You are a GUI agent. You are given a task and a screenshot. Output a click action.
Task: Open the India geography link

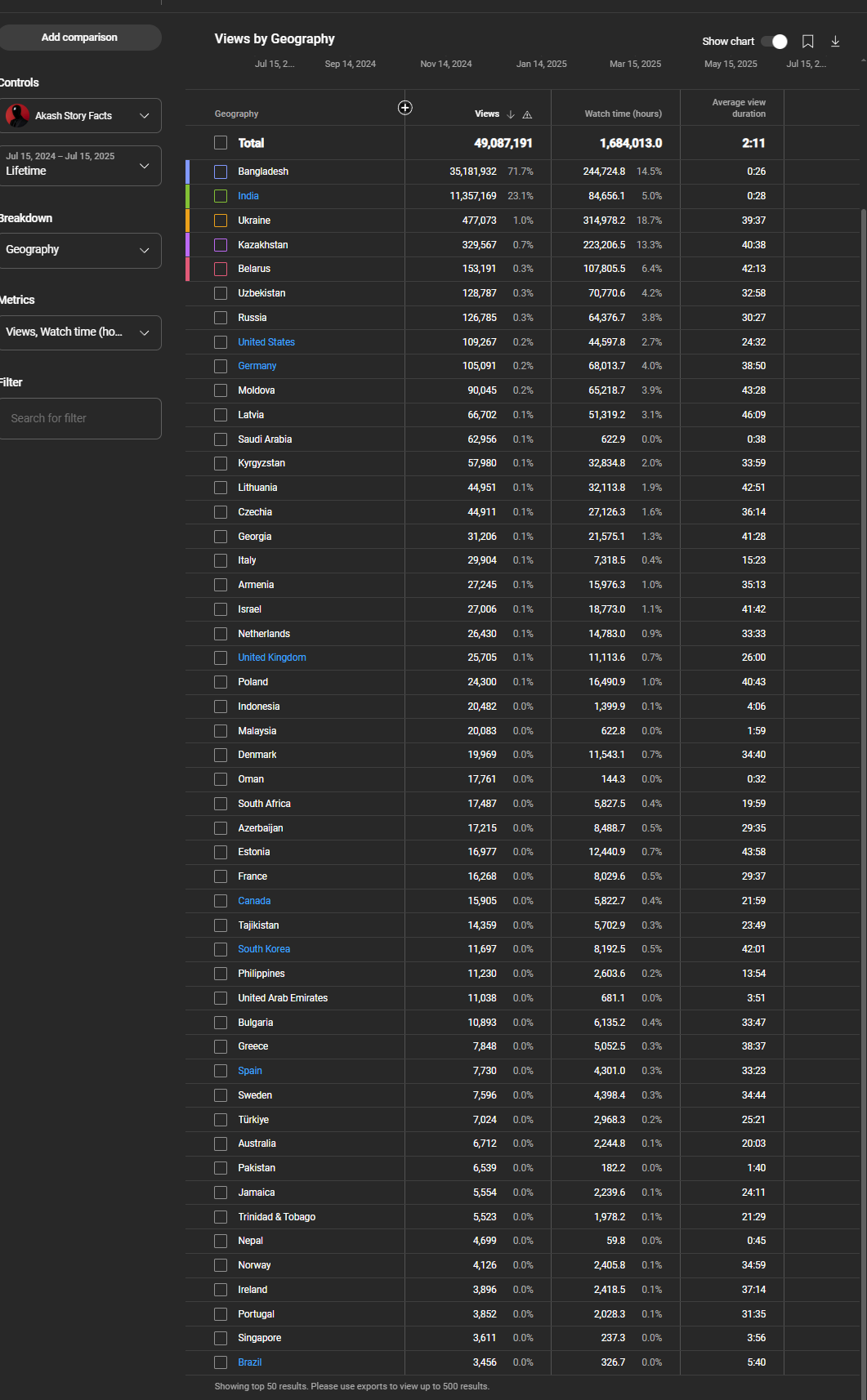(248, 196)
